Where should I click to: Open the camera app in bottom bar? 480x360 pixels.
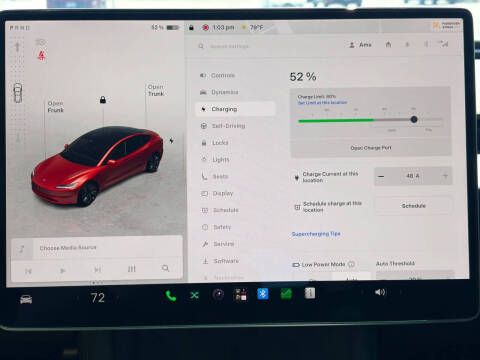point(218,294)
